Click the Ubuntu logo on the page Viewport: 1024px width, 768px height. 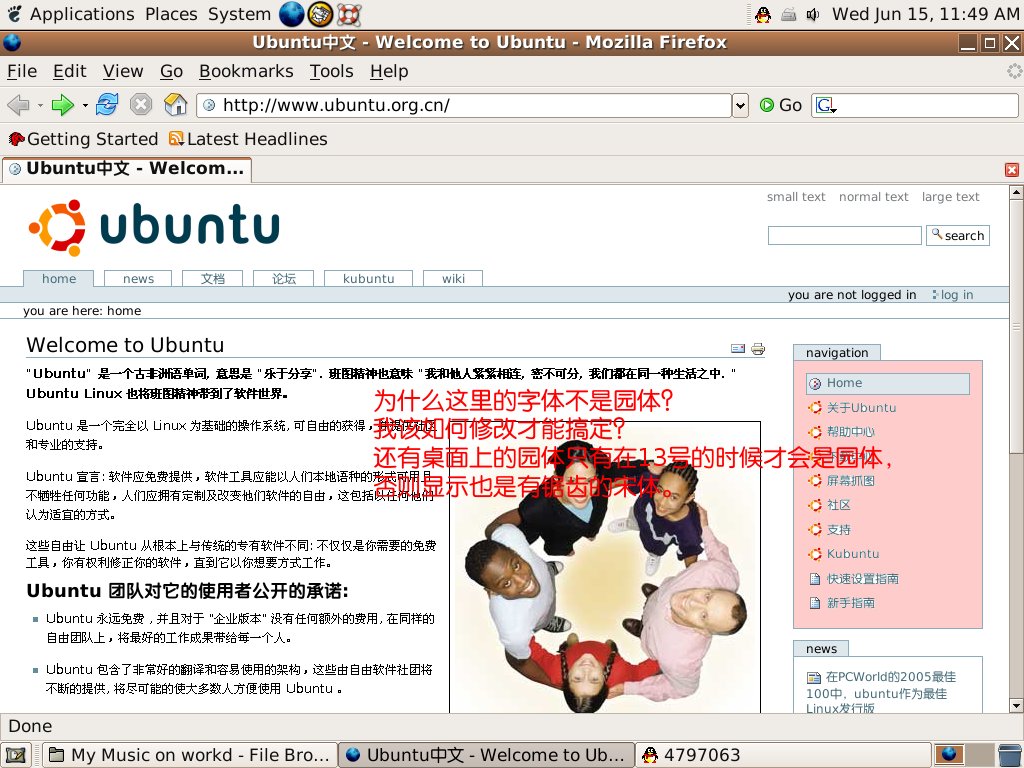(x=154, y=227)
